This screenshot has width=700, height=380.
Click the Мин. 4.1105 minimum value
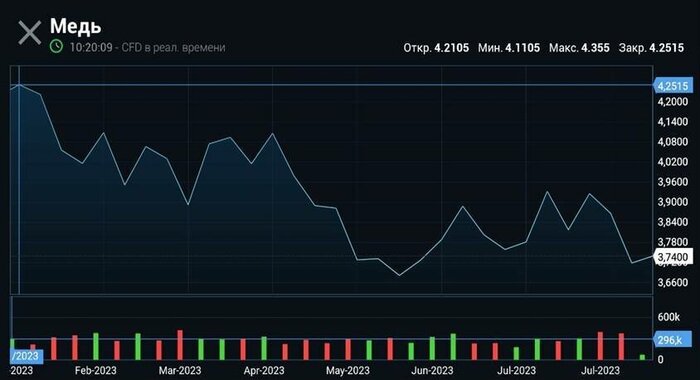509,48
